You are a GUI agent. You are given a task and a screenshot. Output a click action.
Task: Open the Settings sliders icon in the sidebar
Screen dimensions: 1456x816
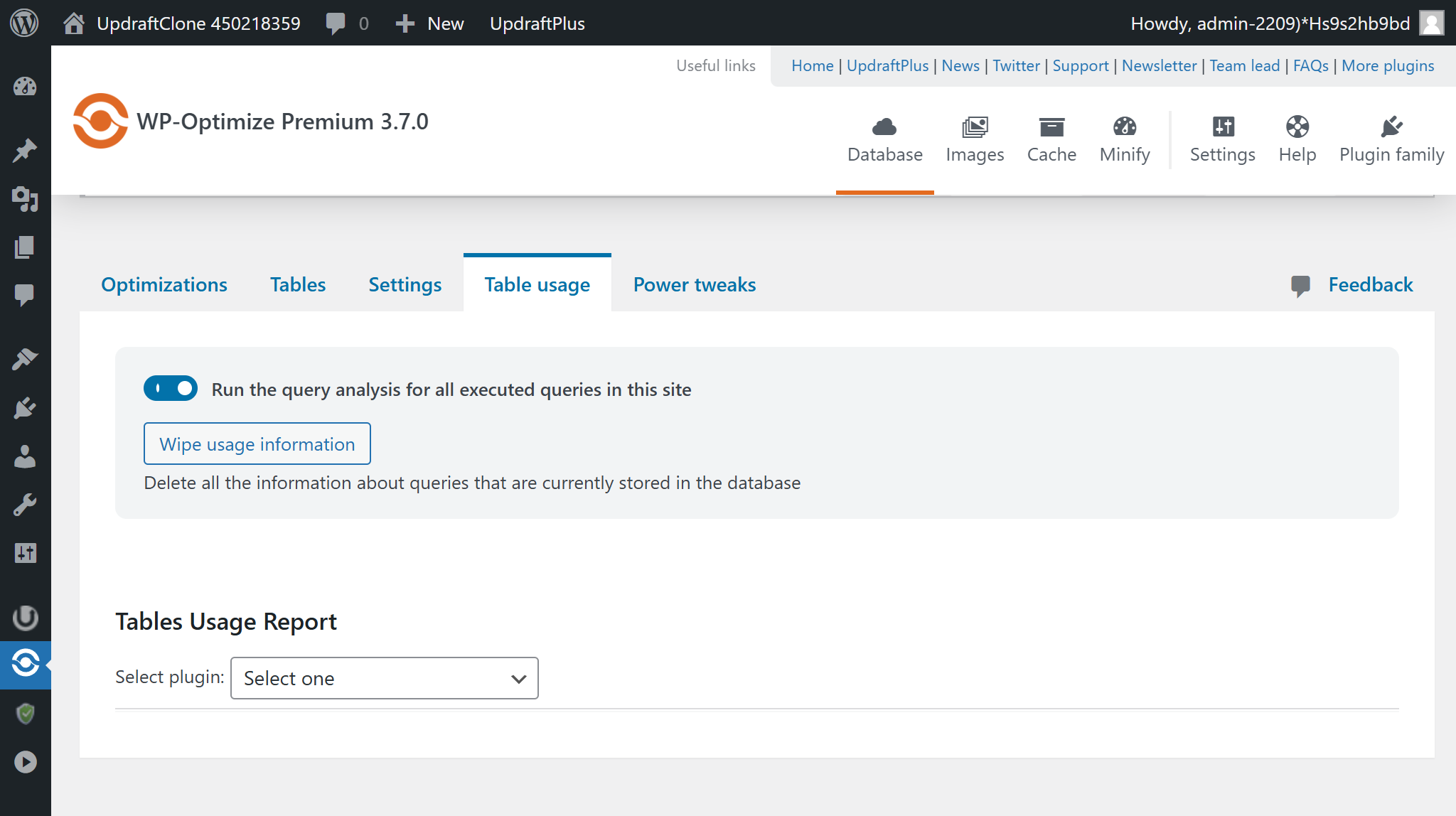click(x=25, y=553)
